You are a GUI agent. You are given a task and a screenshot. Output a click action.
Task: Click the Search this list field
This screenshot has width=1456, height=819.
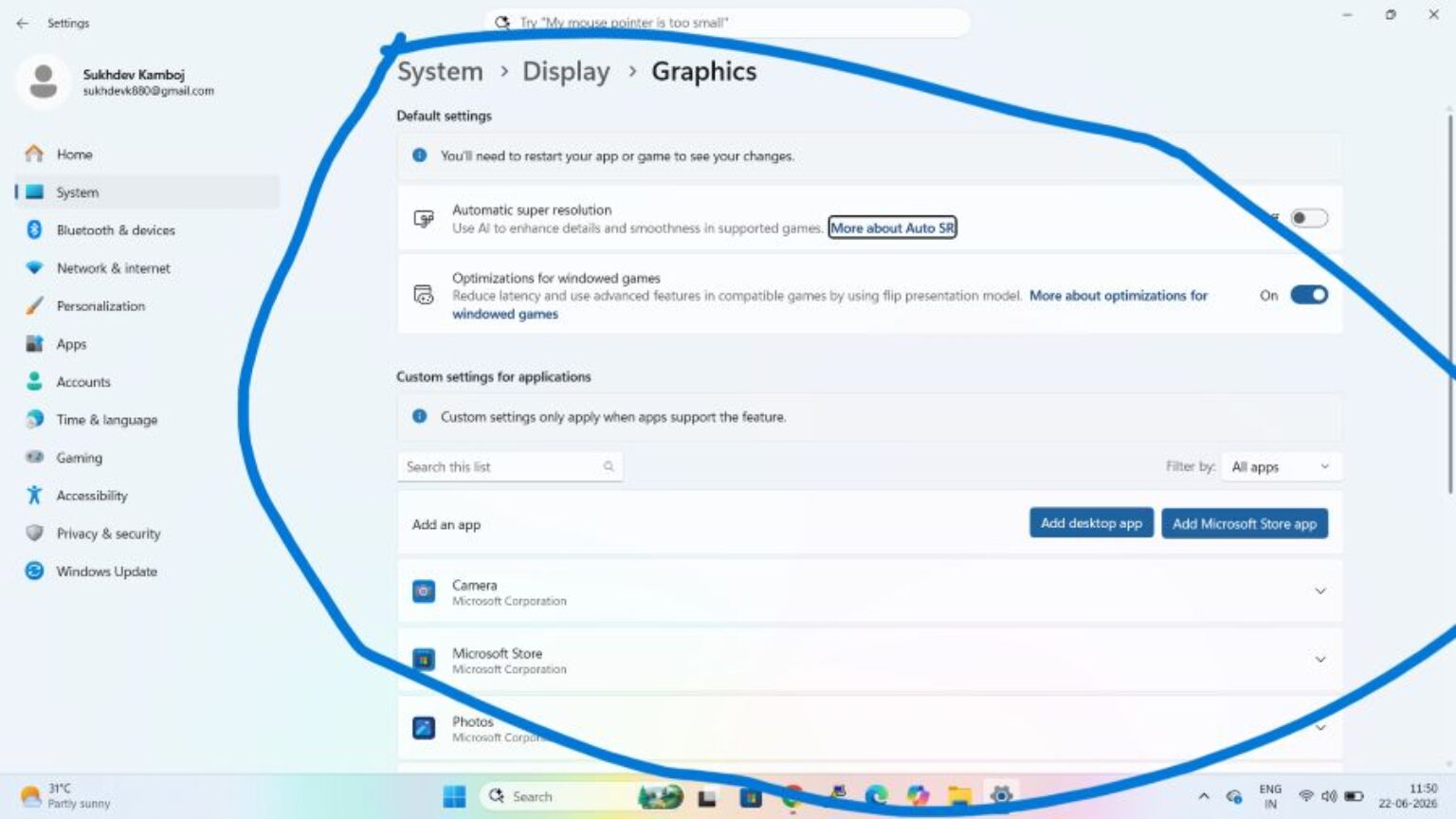coord(510,466)
